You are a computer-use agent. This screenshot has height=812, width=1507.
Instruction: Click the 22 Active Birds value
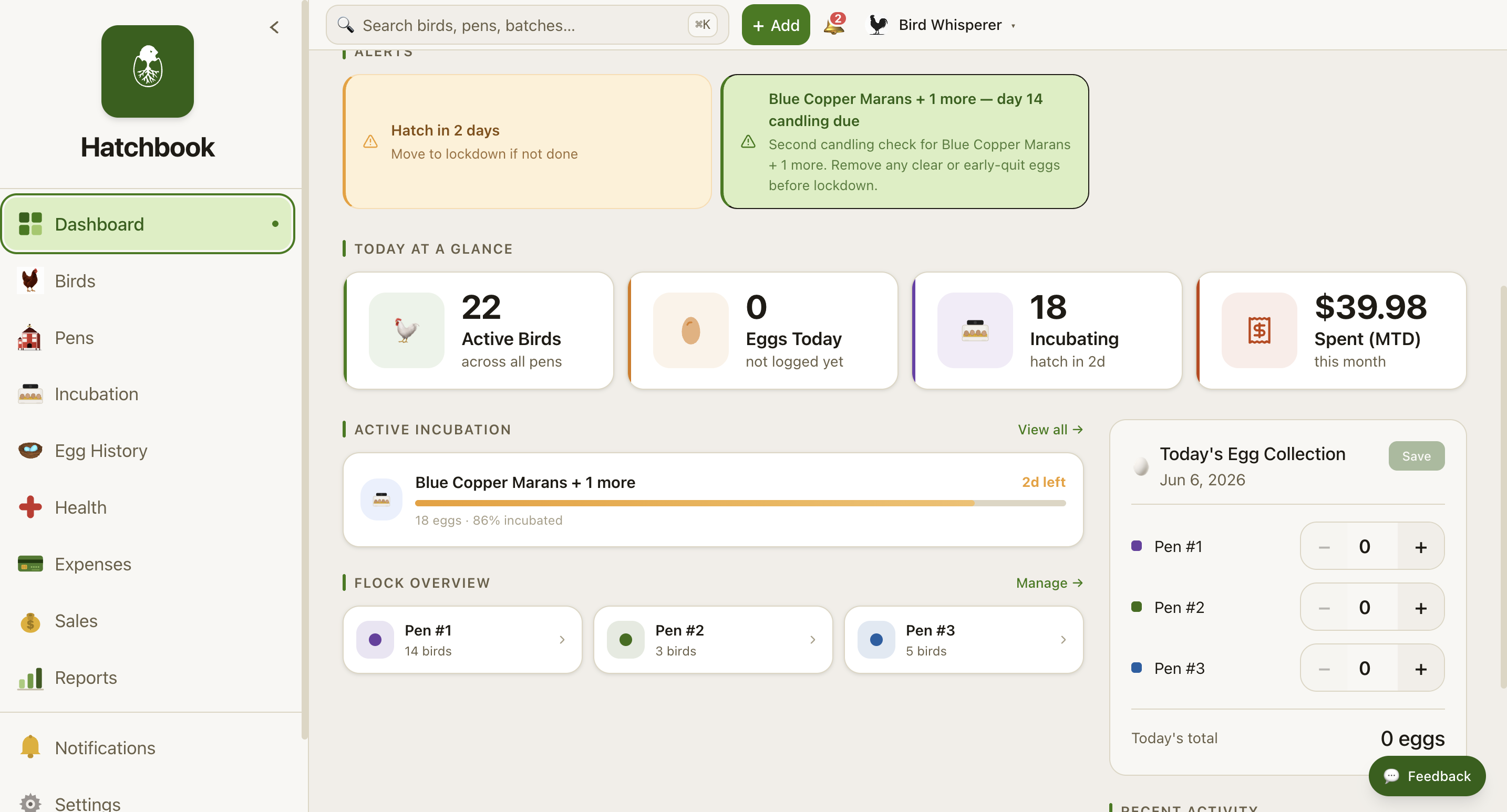pos(481,307)
